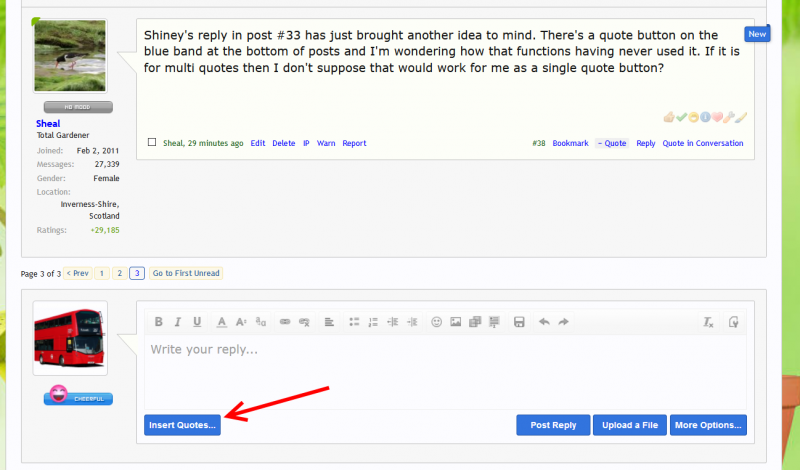This screenshot has height=470, width=800.
Task: Click the undo arrow in the editor toolbar
Action: tap(544, 322)
